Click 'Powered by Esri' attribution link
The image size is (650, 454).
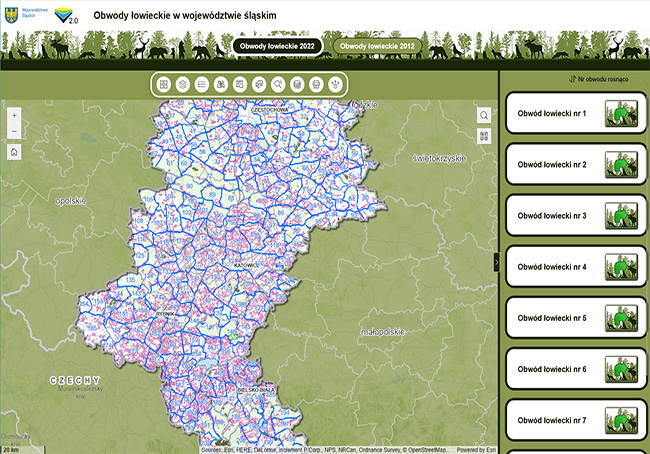pos(476,450)
